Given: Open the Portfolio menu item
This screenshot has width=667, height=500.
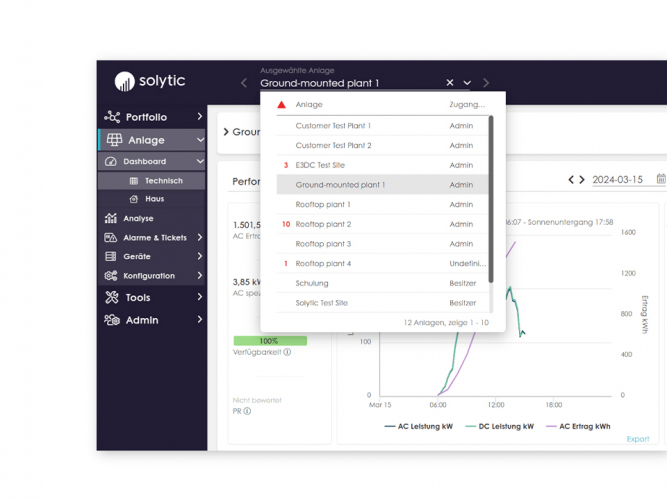Looking at the screenshot, I should pyautogui.click(x=152, y=117).
